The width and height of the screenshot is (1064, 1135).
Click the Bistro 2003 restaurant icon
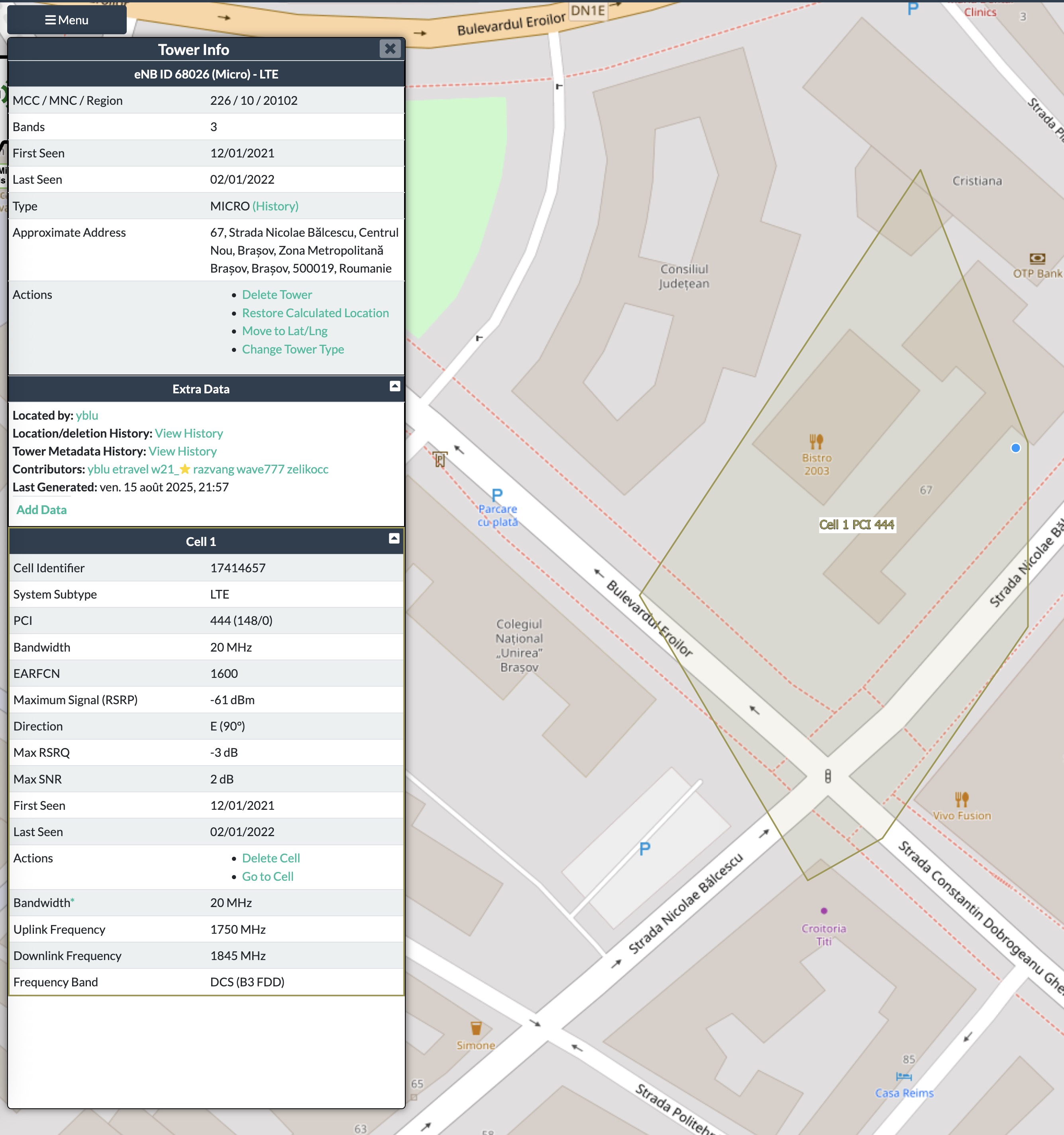[x=816, y=441]
